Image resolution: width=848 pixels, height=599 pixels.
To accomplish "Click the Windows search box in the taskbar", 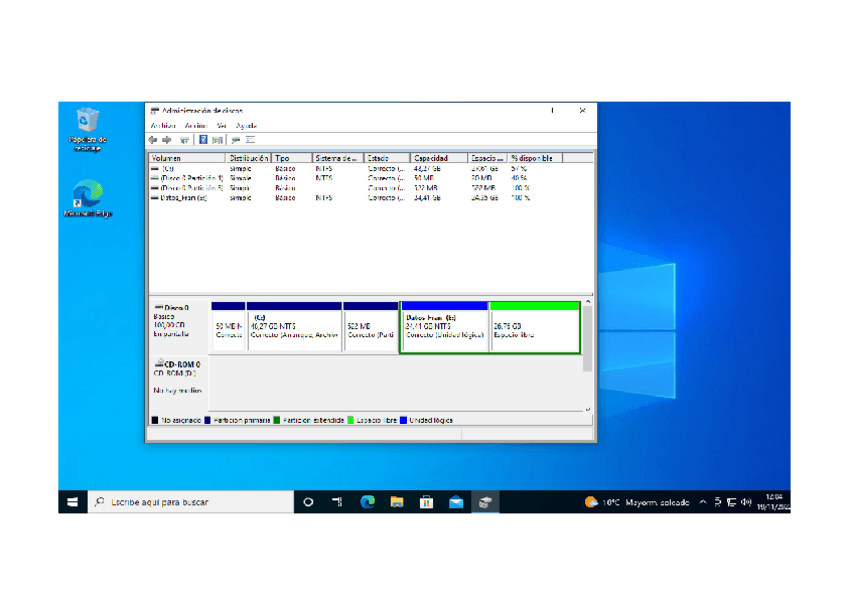I will coord(190,502).
